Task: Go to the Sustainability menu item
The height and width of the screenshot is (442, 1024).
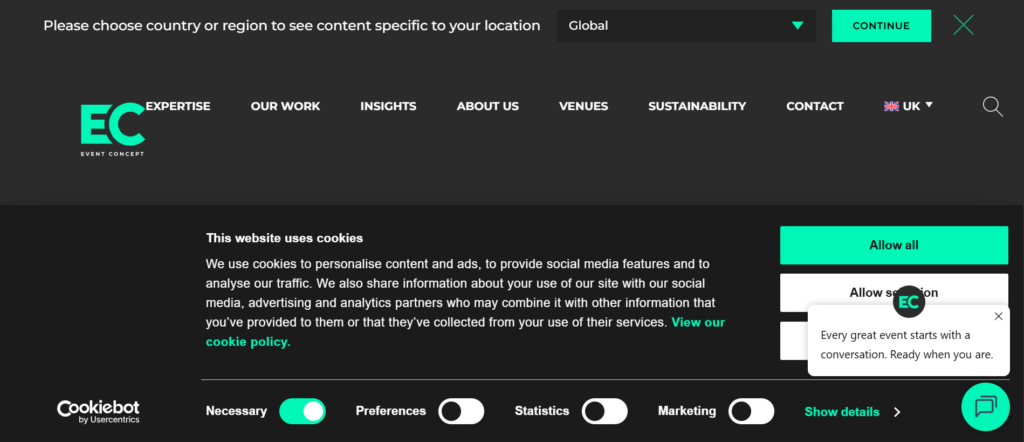Action: click(x=697, y=106)
